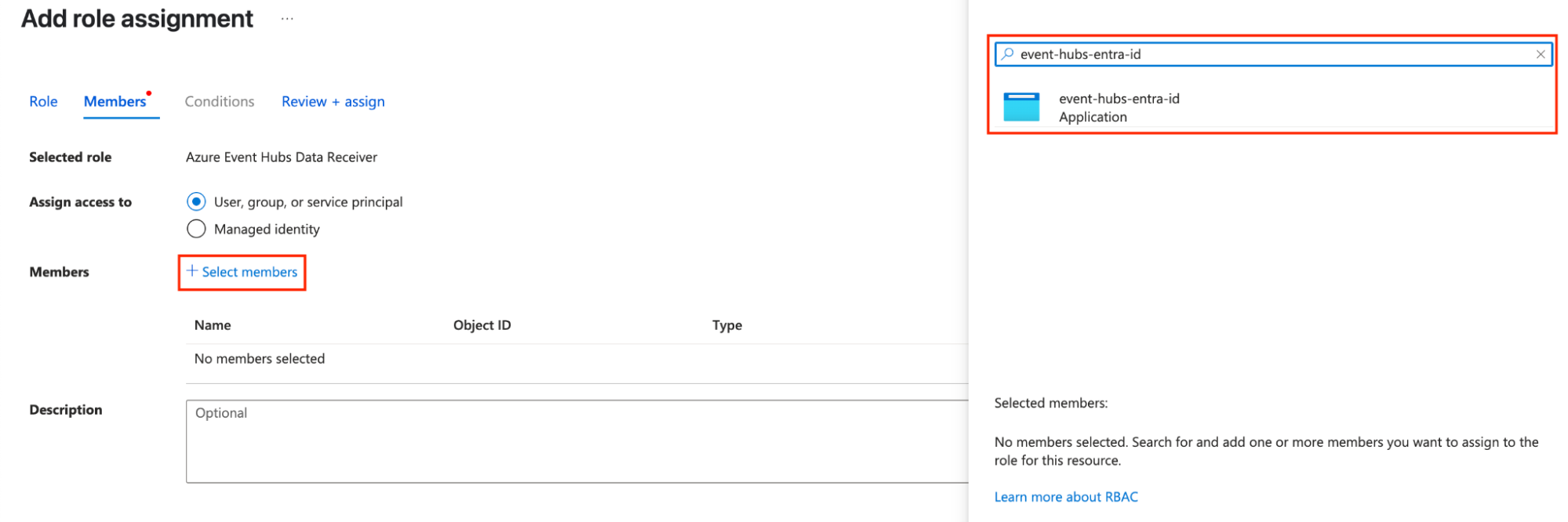The height and width of the screenshot is (522, 1568).
Task: Choose User, group, or service principal option
Action: pos(196,202)
